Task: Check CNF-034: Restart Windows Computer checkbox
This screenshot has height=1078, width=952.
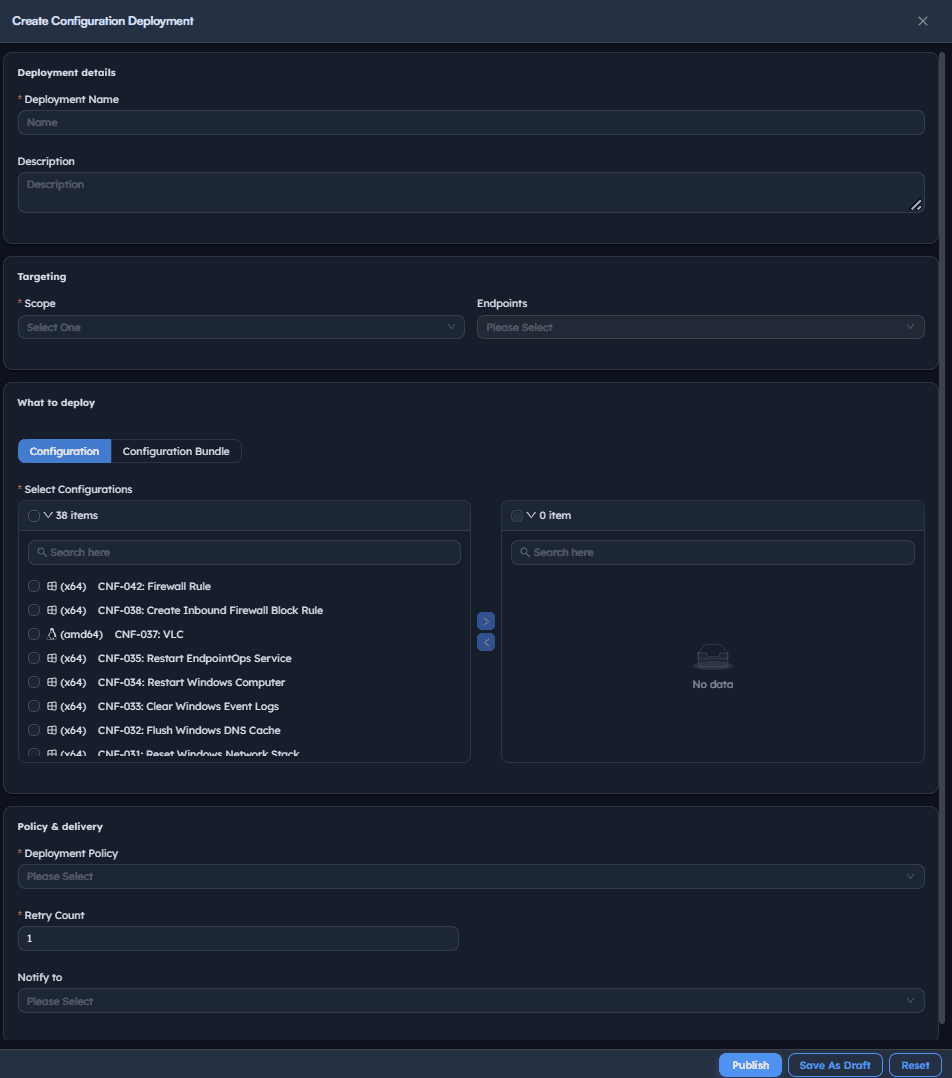Action: 34,683
